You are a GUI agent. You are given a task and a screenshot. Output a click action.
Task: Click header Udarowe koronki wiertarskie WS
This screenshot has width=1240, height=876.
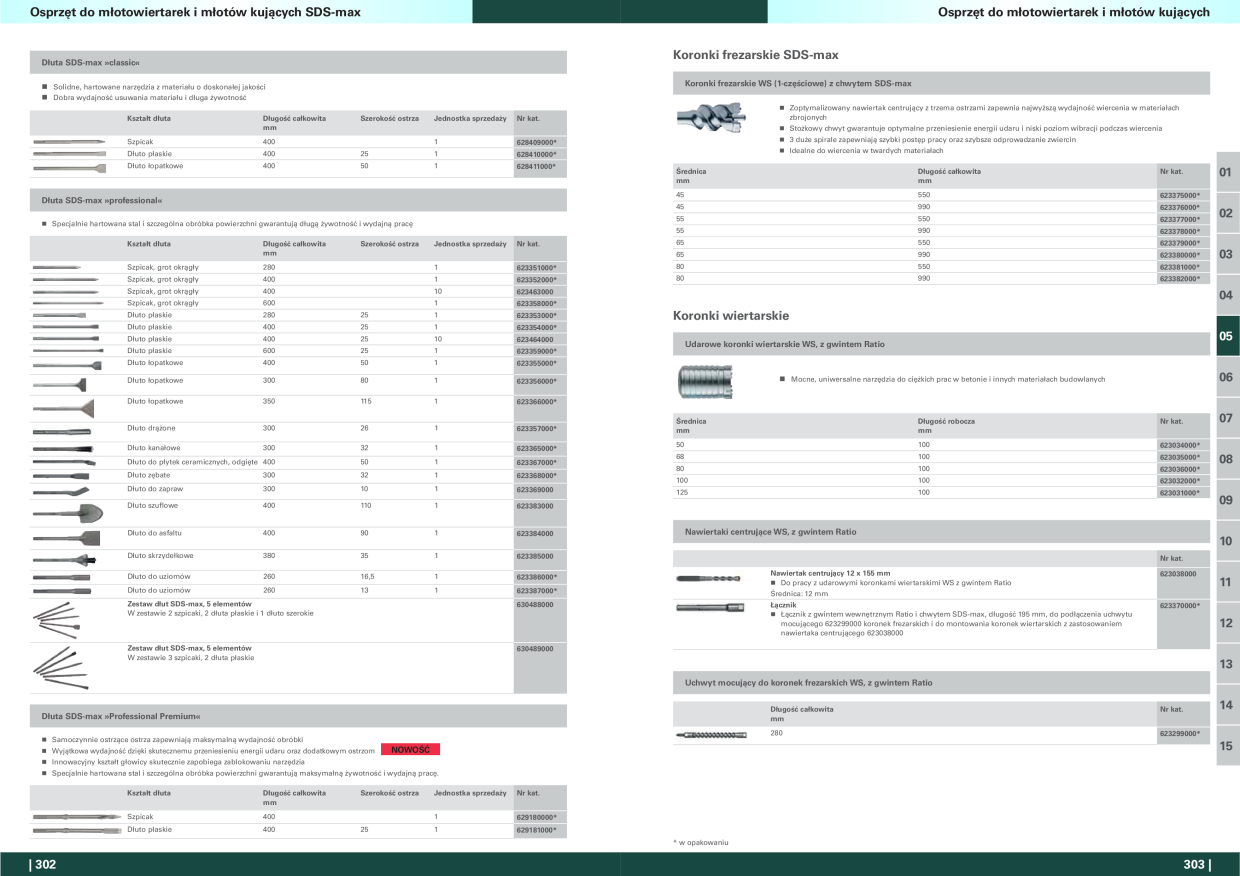coord(941,343)
